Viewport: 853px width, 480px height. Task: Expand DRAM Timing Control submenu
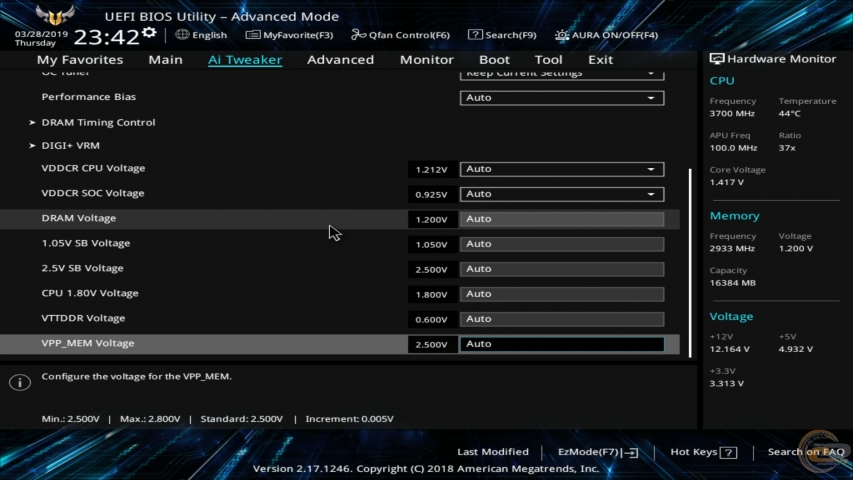coord(98,123)
